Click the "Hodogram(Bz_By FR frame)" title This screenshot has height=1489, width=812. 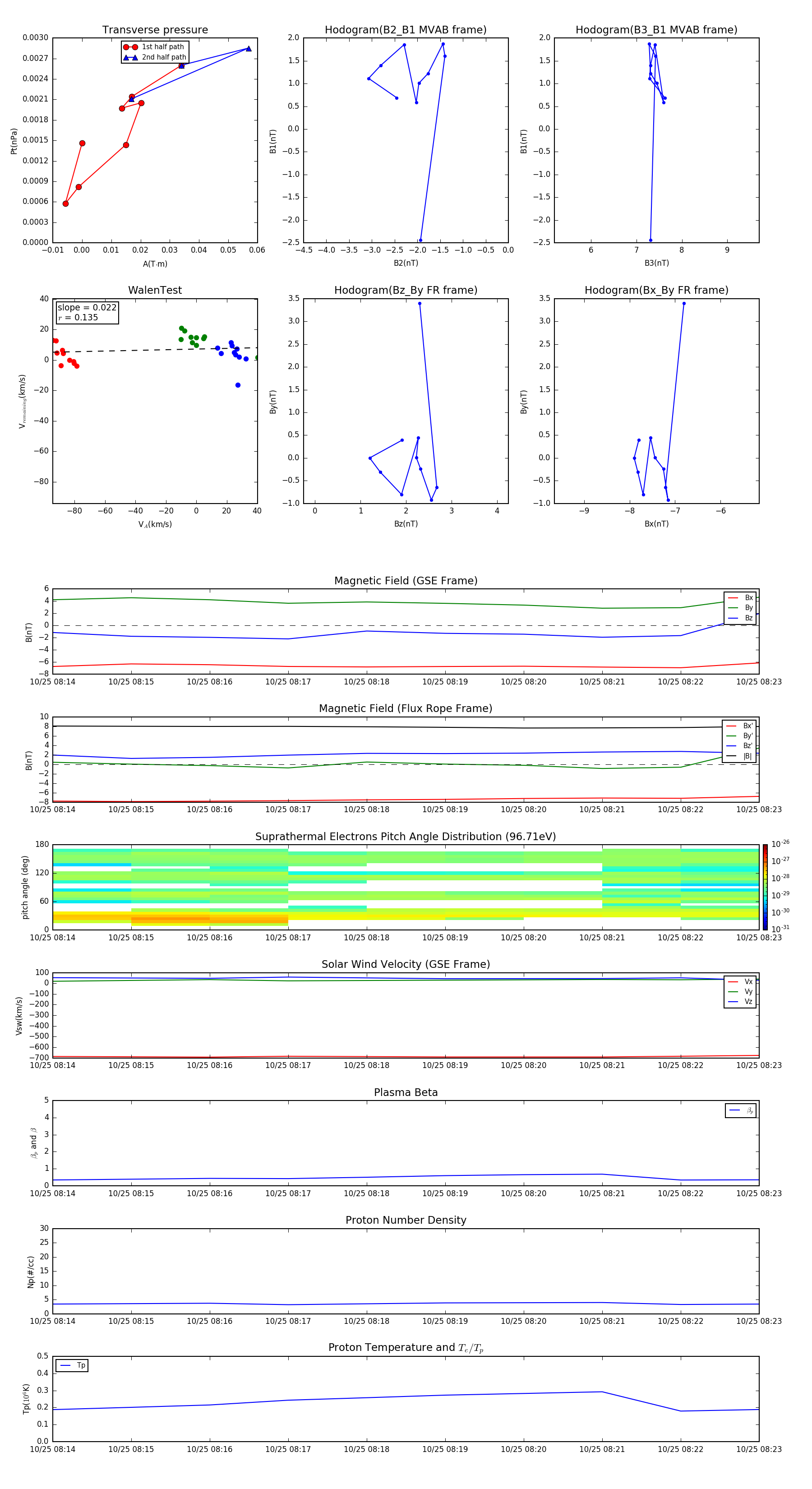[x=406, y=290]
